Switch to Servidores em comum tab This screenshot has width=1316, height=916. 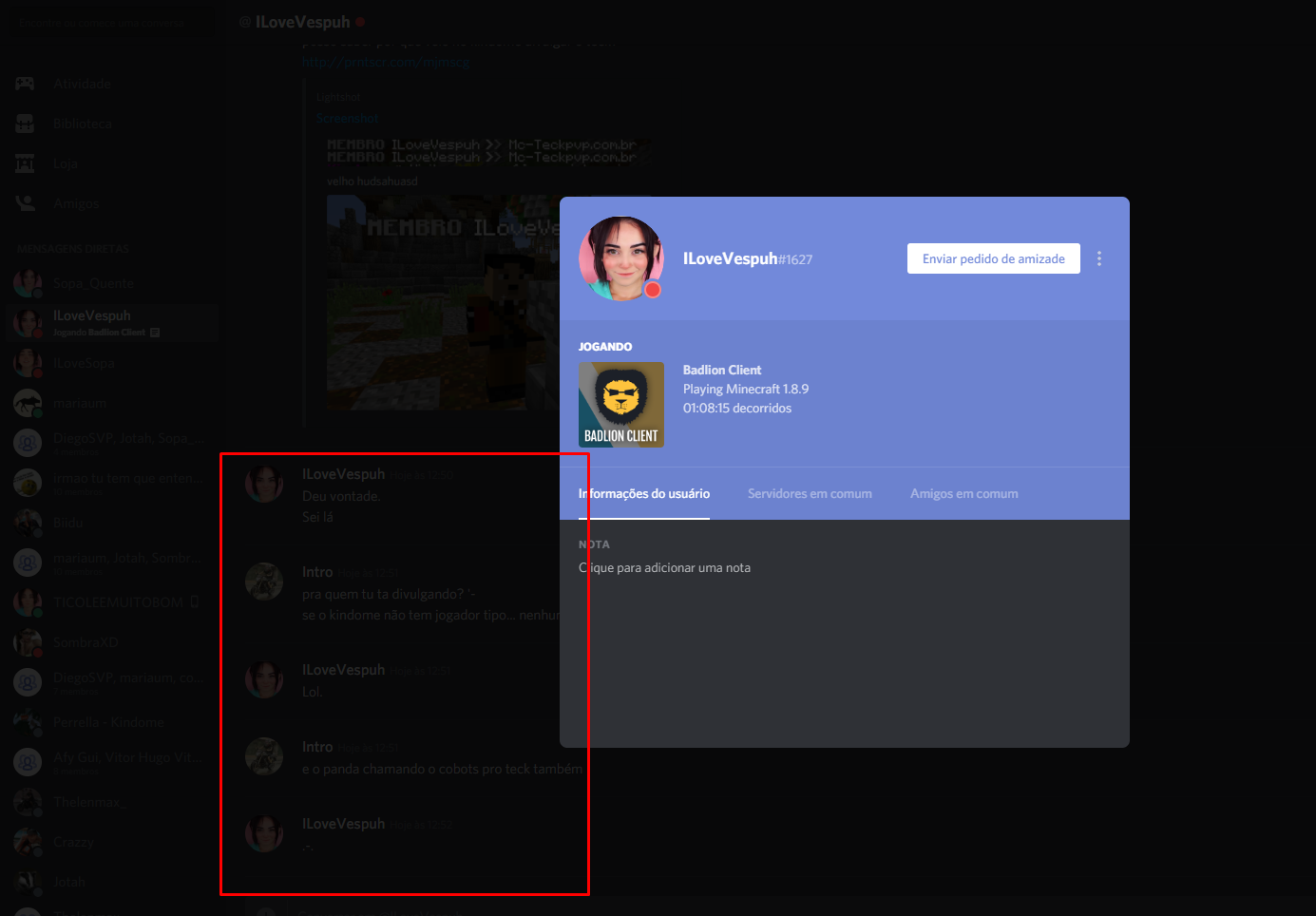(810, 493)
